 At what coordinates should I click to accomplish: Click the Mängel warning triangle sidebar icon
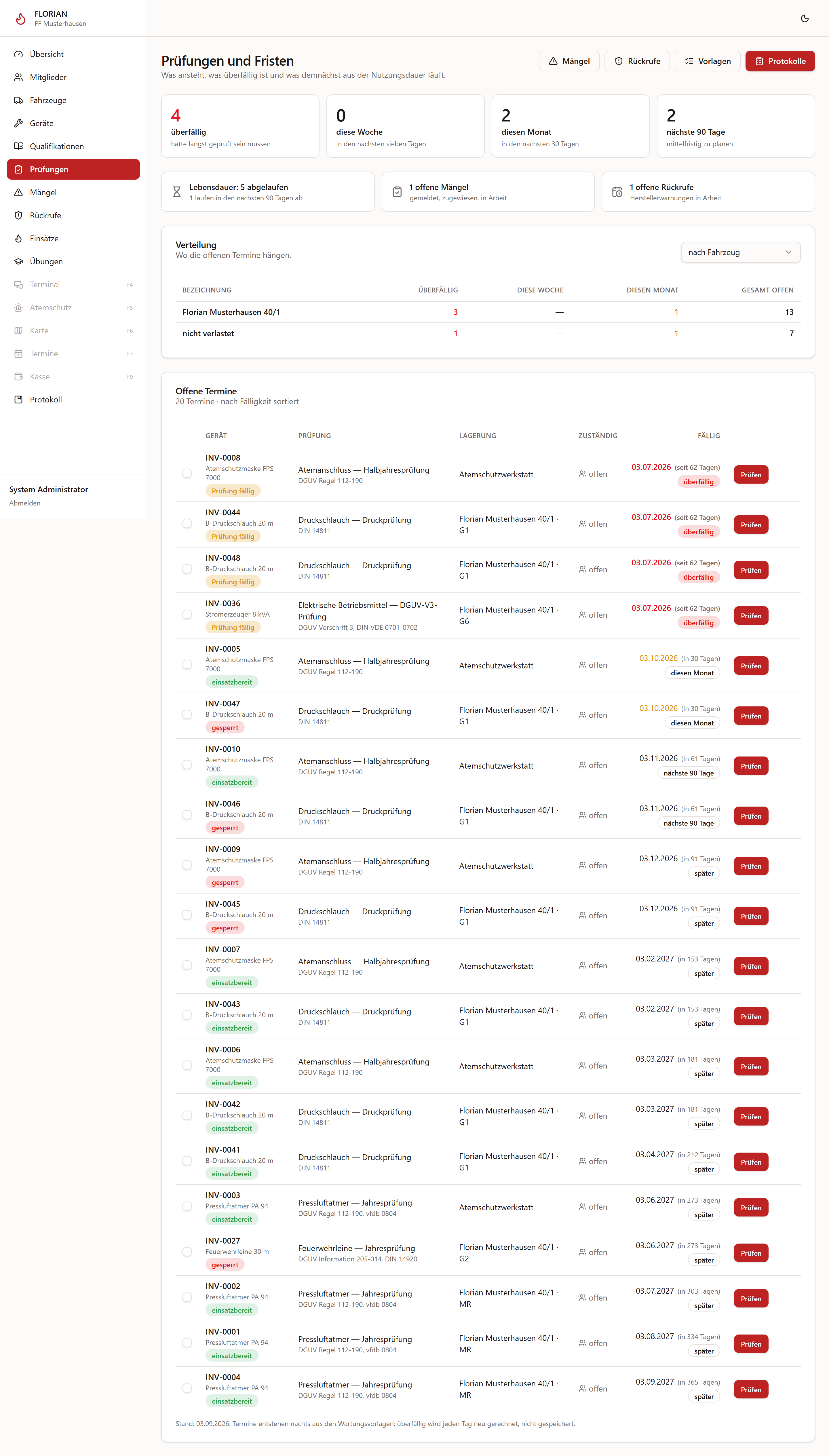(x=18, y=193)
